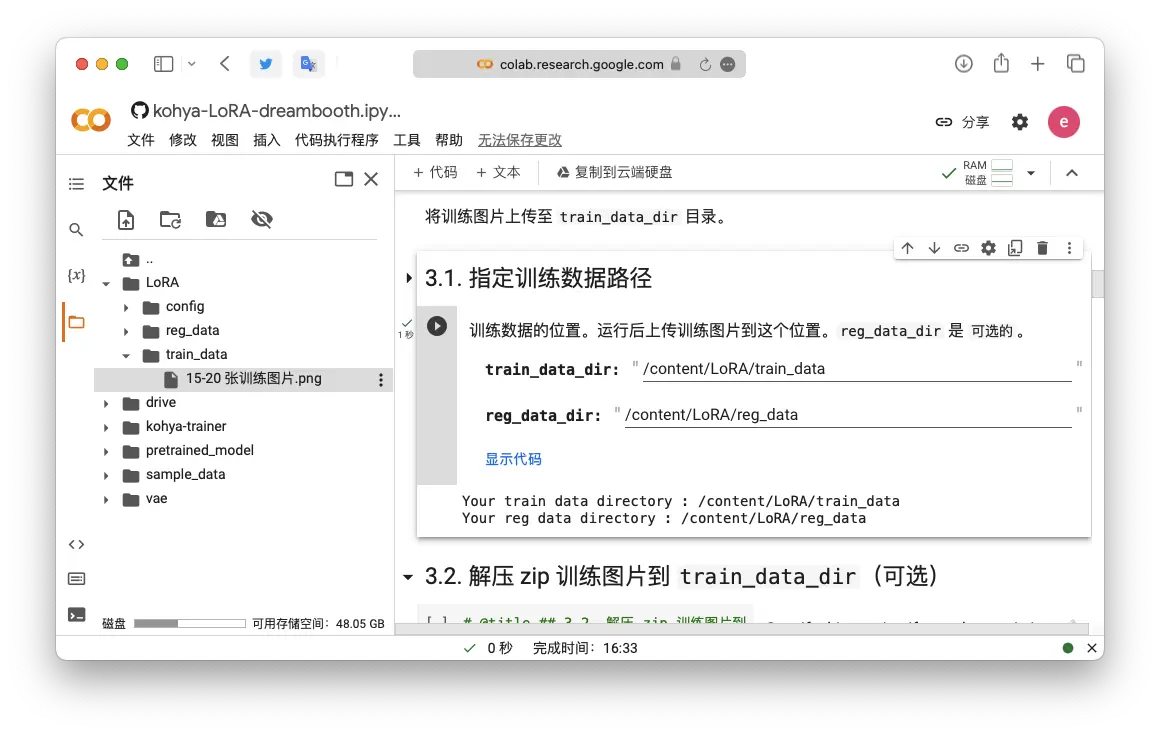Open the variables {x} inspector
The image size is (1160, 734).
(76, 275)
